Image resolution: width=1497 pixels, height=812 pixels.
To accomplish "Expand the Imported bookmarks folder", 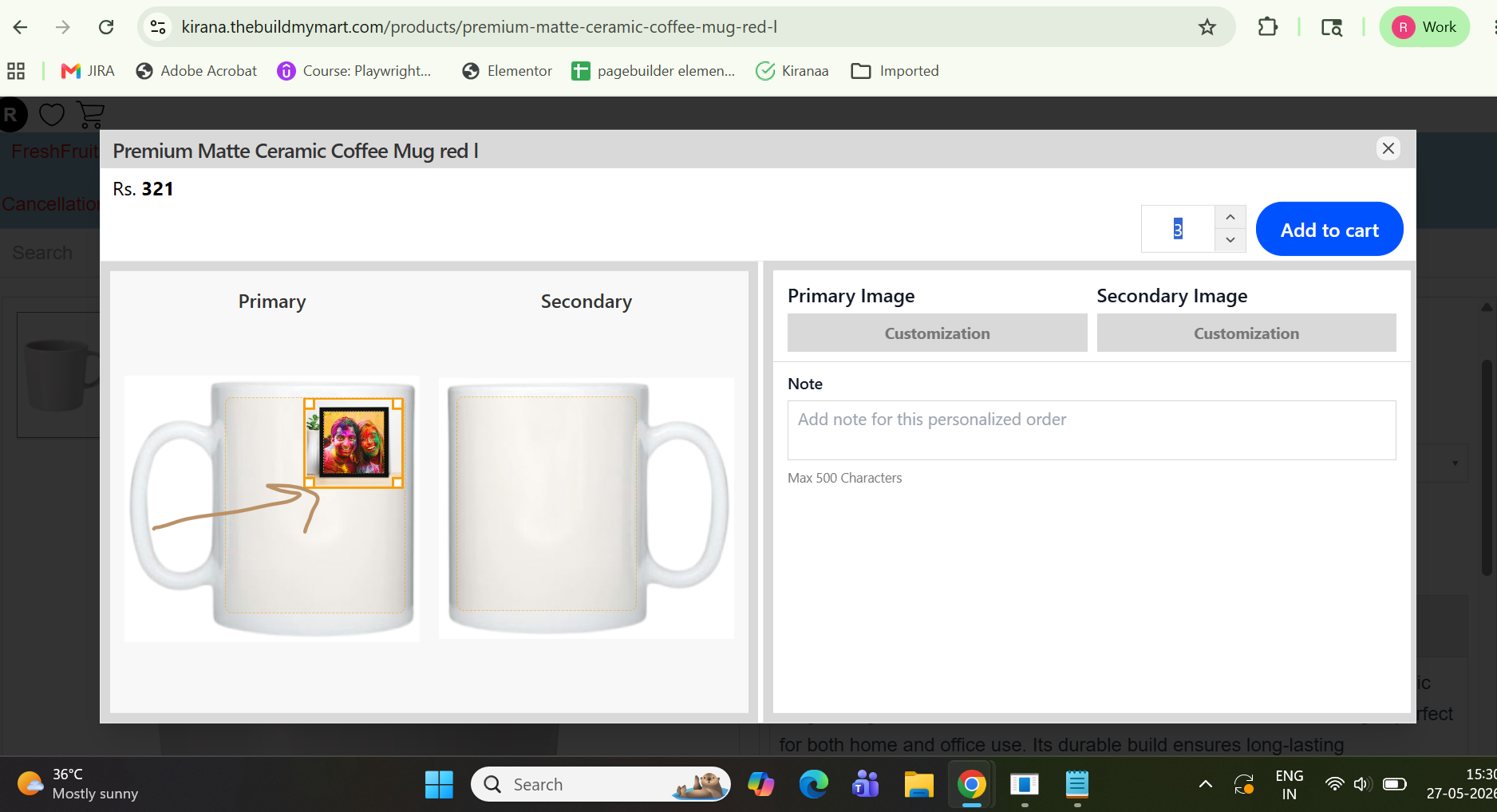I will [x=895, y=71].
